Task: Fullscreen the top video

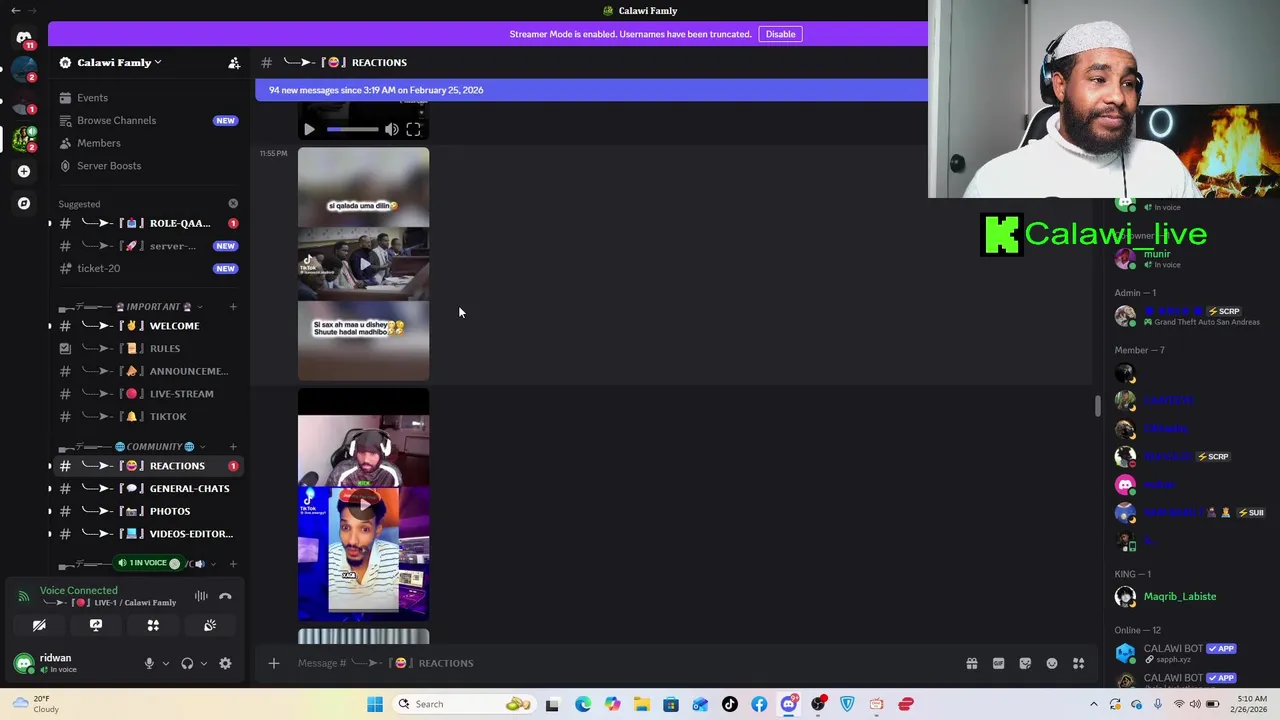Action: tap(413, 129)
